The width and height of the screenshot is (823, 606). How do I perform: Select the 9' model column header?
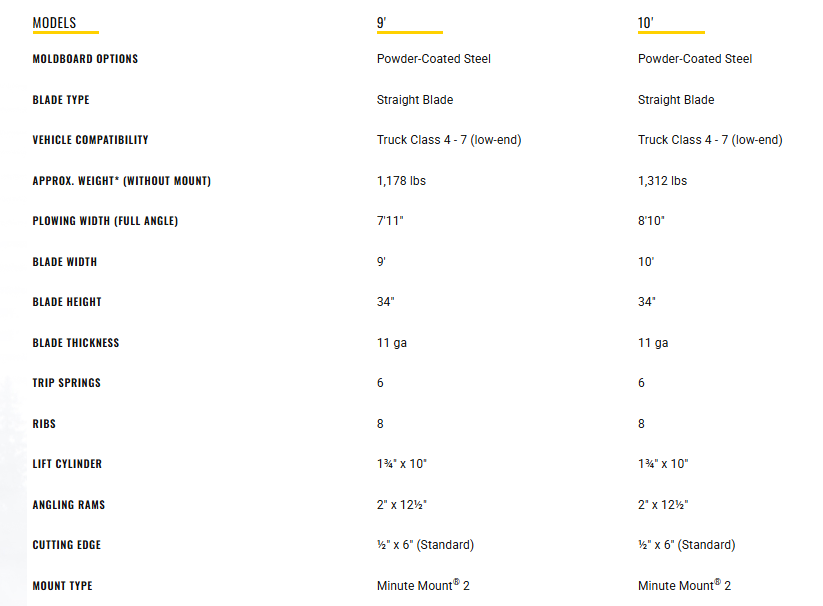click(382, 23)
